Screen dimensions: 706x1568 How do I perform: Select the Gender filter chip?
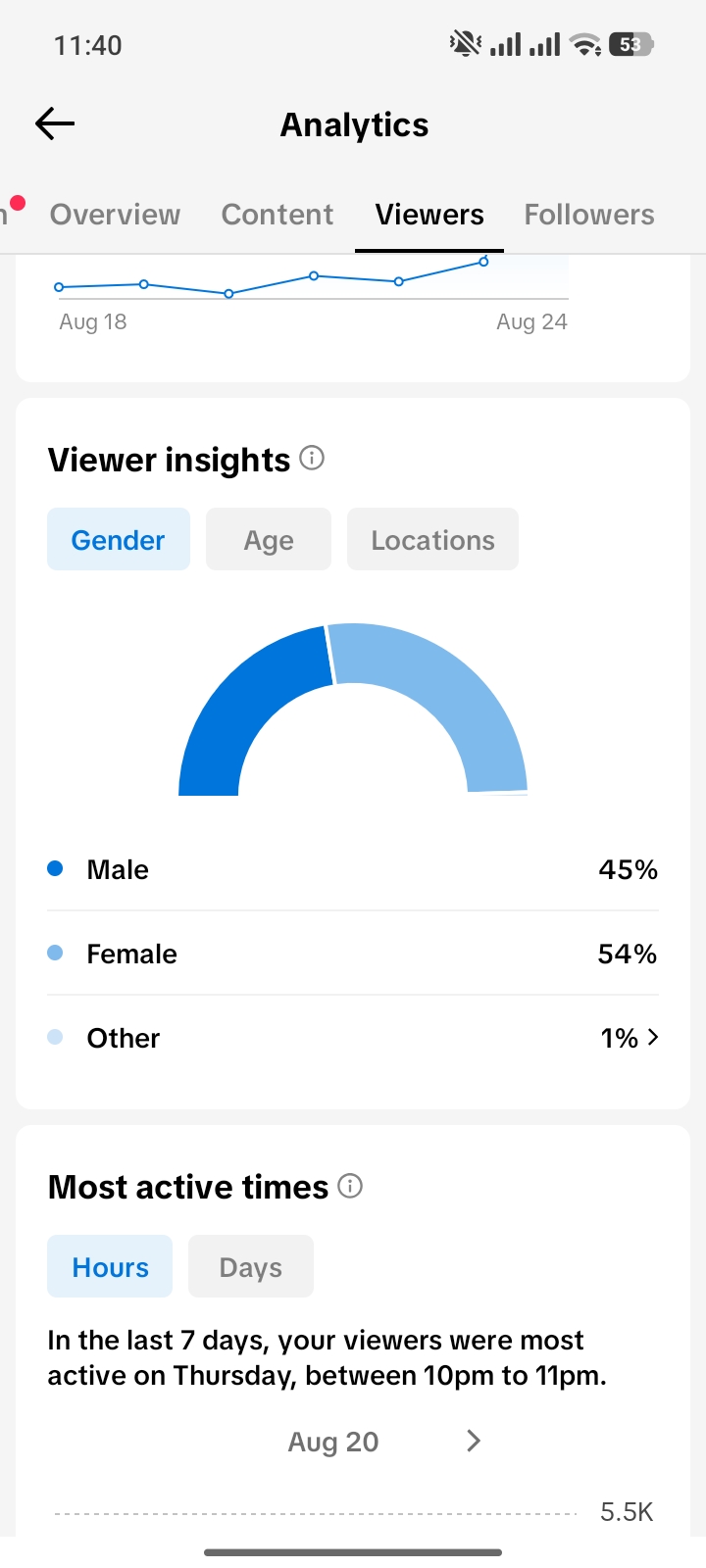point(119,539)
